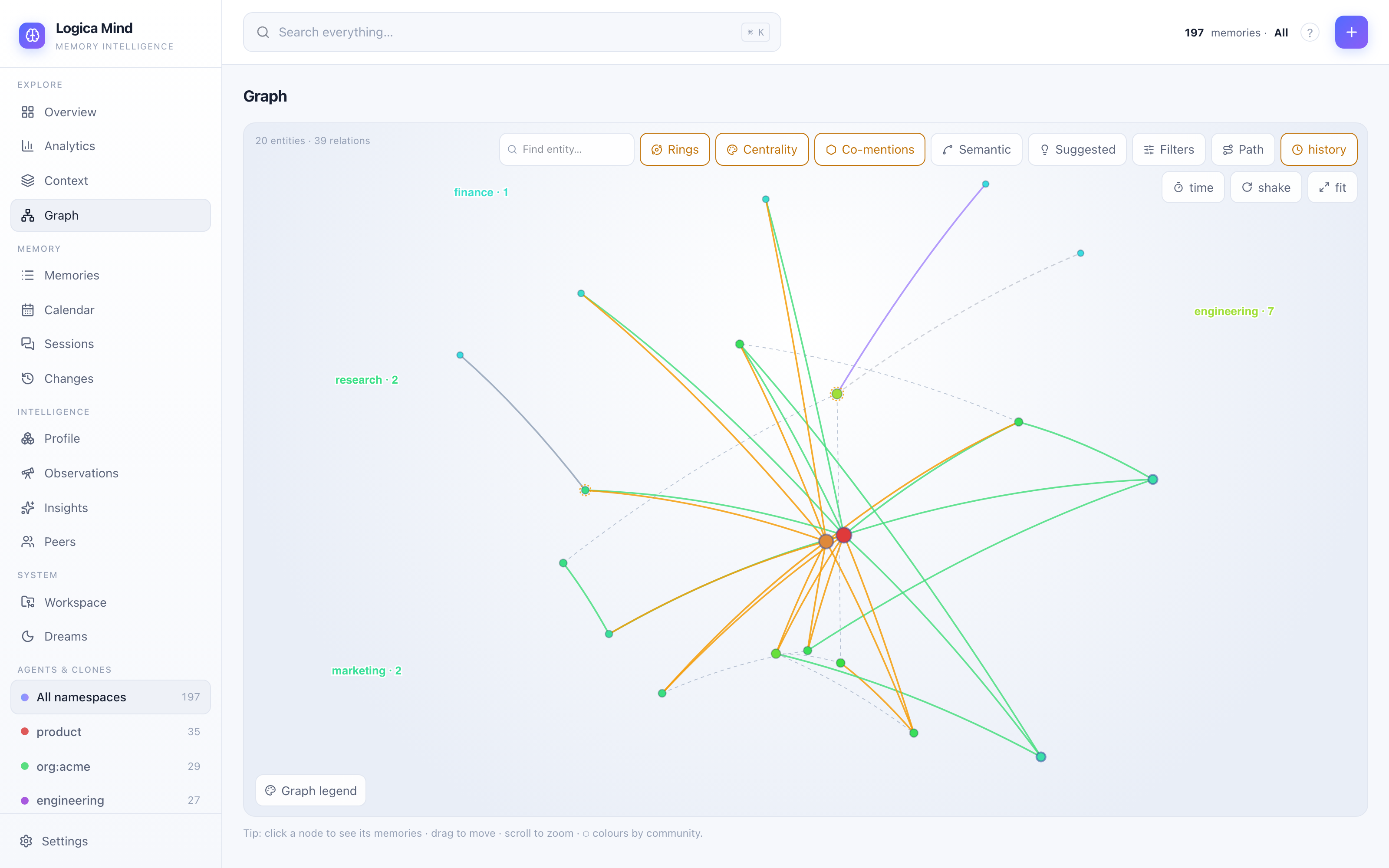Click the large red central node

(844, 535)
